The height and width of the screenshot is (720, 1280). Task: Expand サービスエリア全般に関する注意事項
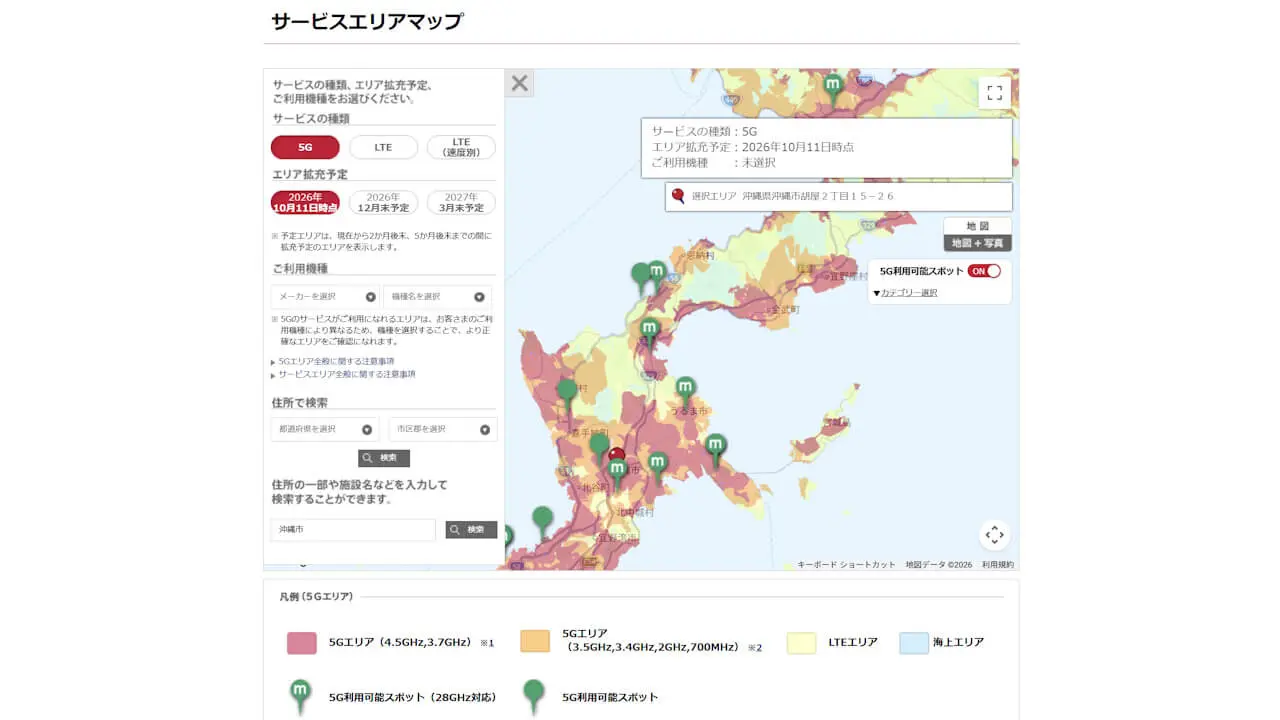pyautogui.click(x=347, y=374)
